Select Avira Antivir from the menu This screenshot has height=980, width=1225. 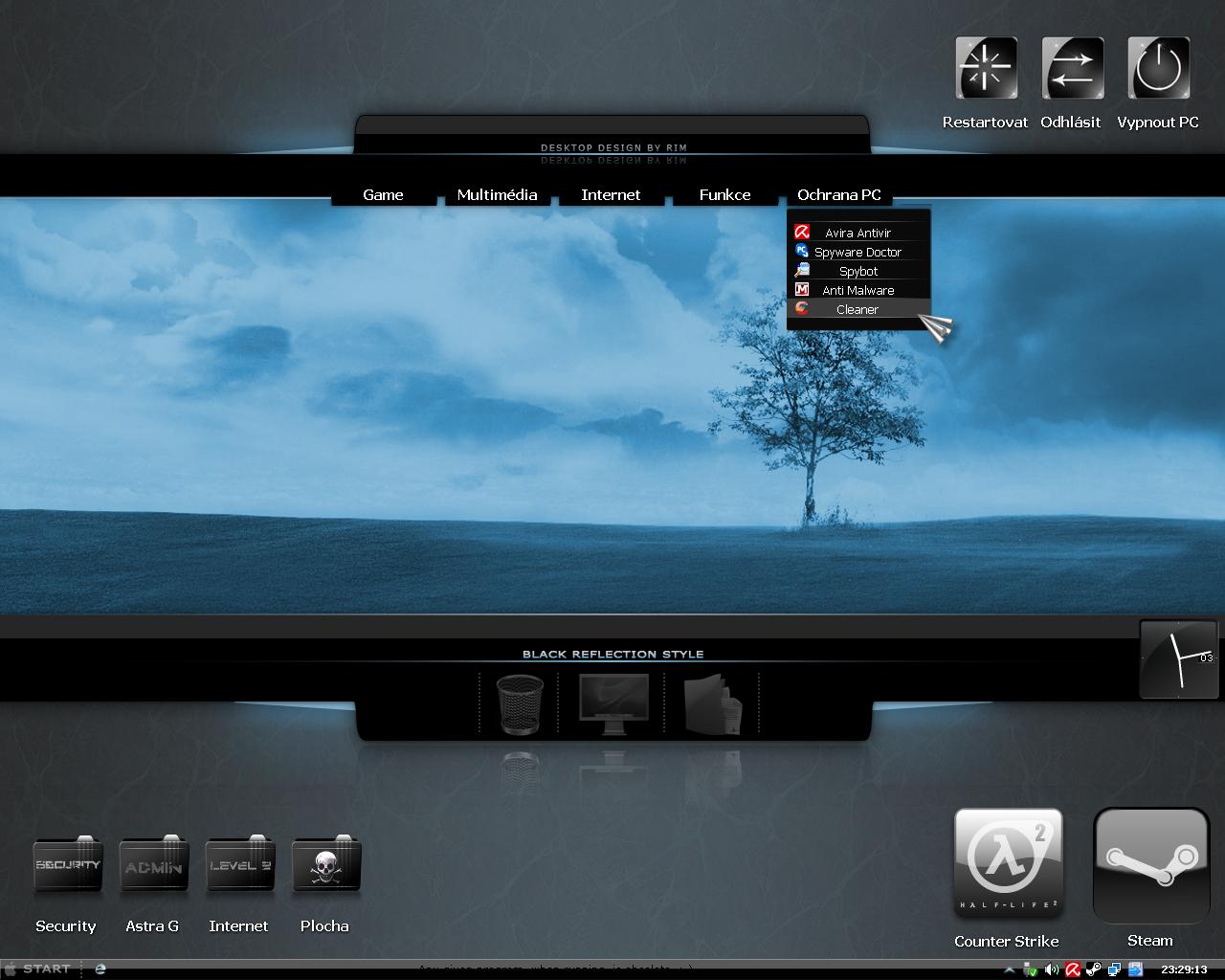[857, 233]
